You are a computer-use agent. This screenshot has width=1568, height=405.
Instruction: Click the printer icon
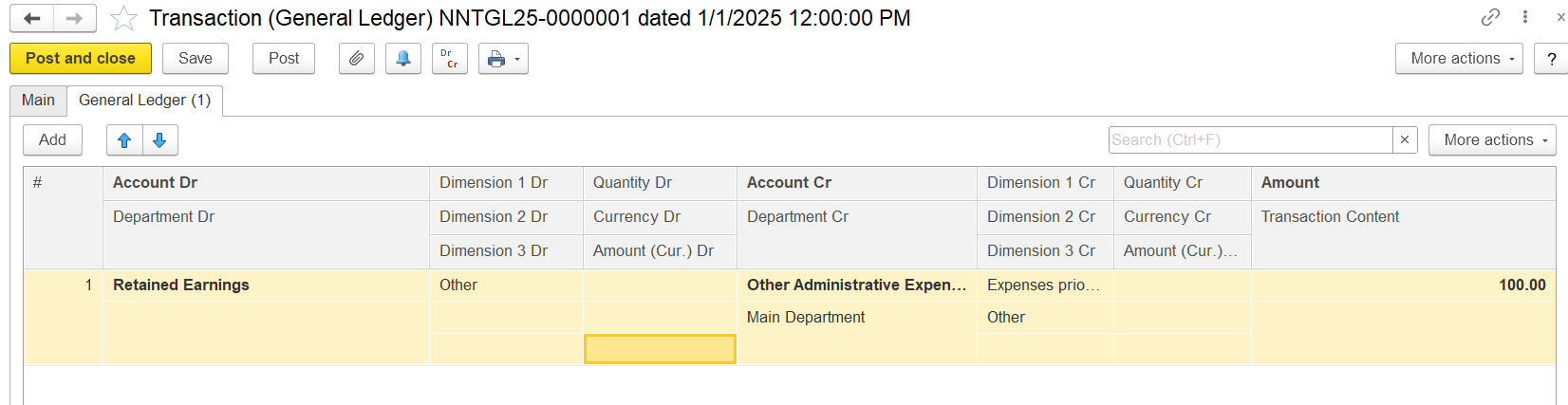(x=495, y=59)
